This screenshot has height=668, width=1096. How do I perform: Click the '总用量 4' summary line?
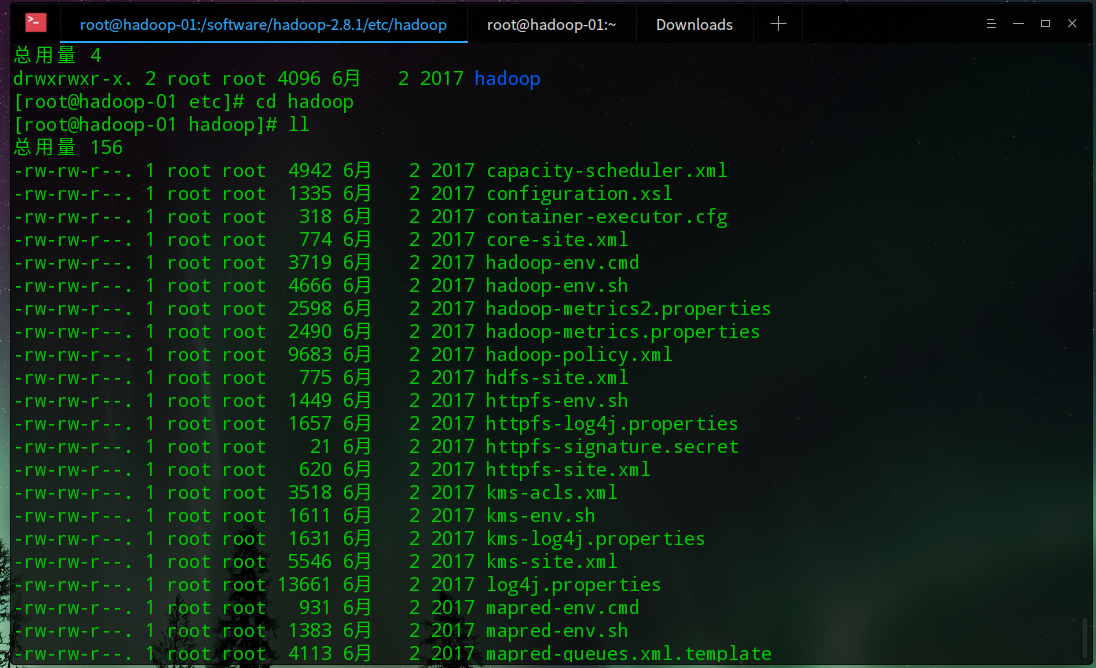[57, 55]
